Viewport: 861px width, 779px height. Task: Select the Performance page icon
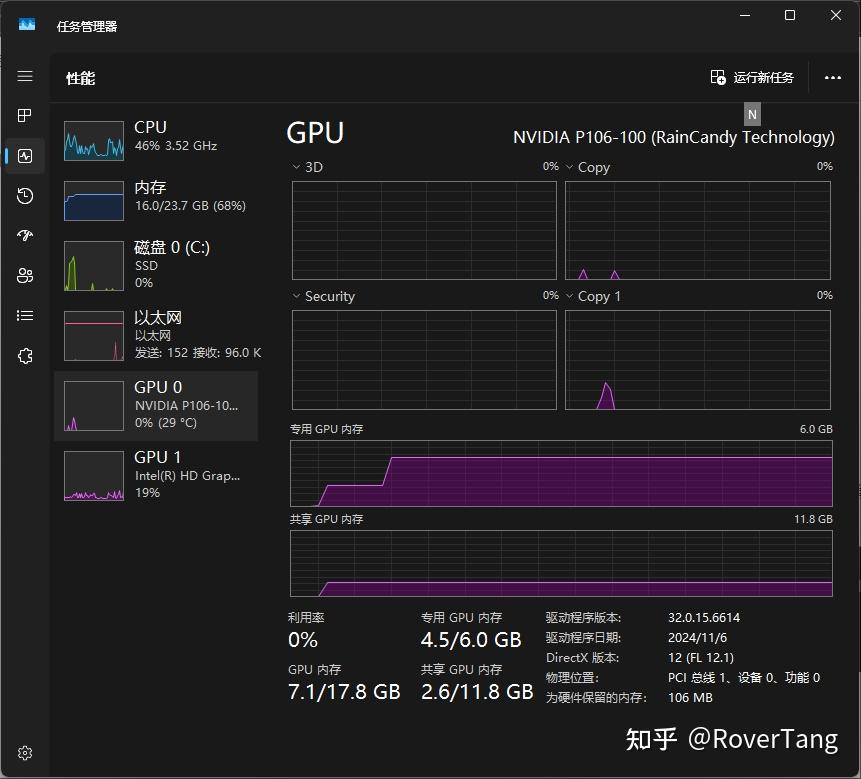point(25,155)
